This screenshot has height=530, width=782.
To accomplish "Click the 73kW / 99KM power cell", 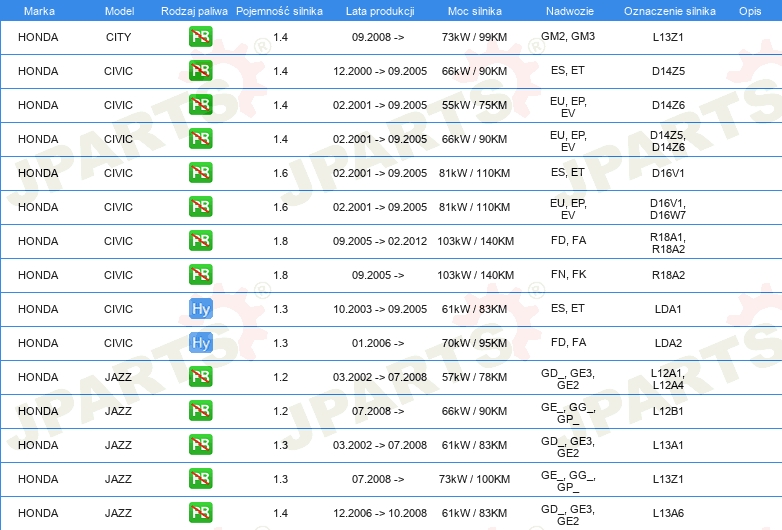I will (474, 37).
